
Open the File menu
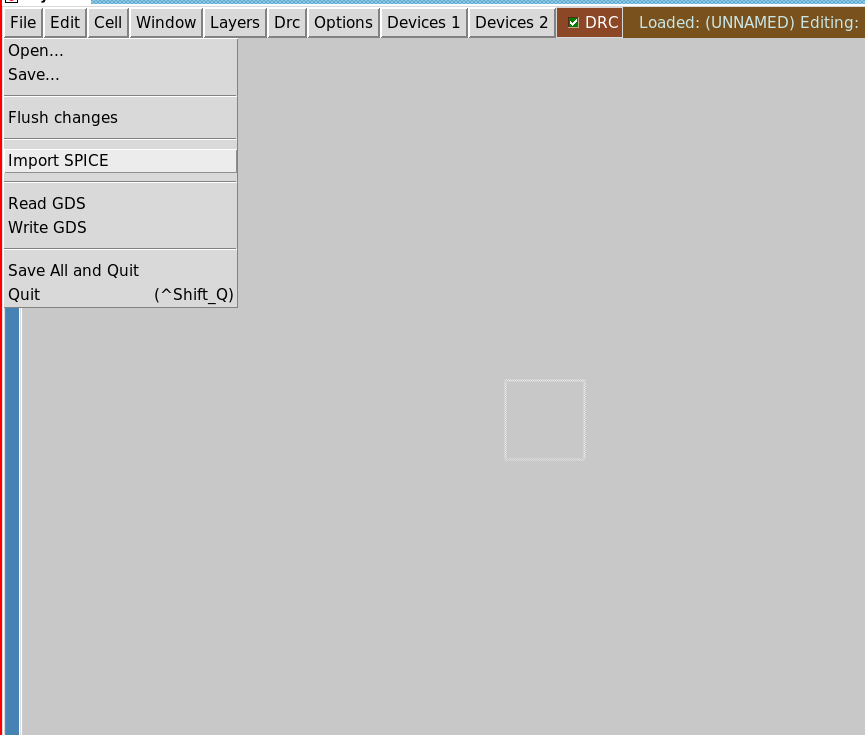pos(23,23)
